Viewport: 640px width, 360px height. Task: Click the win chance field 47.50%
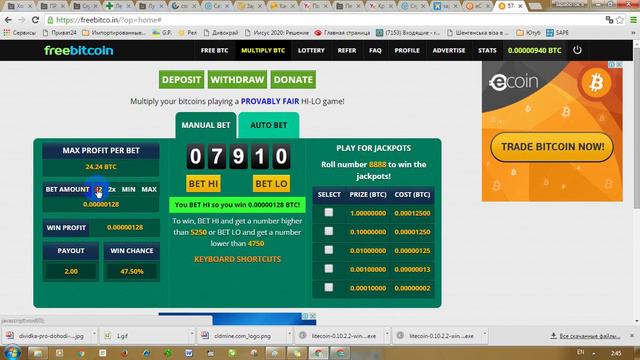click(x=132, y=271)
